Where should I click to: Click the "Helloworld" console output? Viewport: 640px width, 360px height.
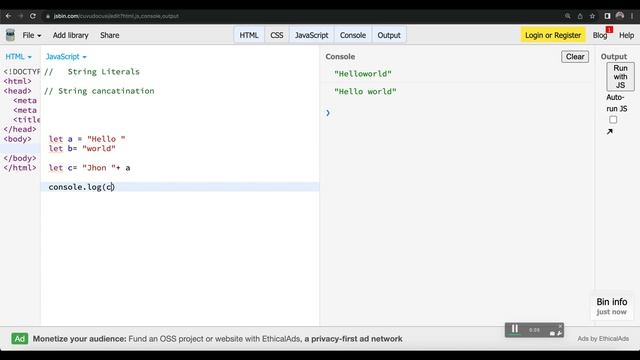click(363, 74)
